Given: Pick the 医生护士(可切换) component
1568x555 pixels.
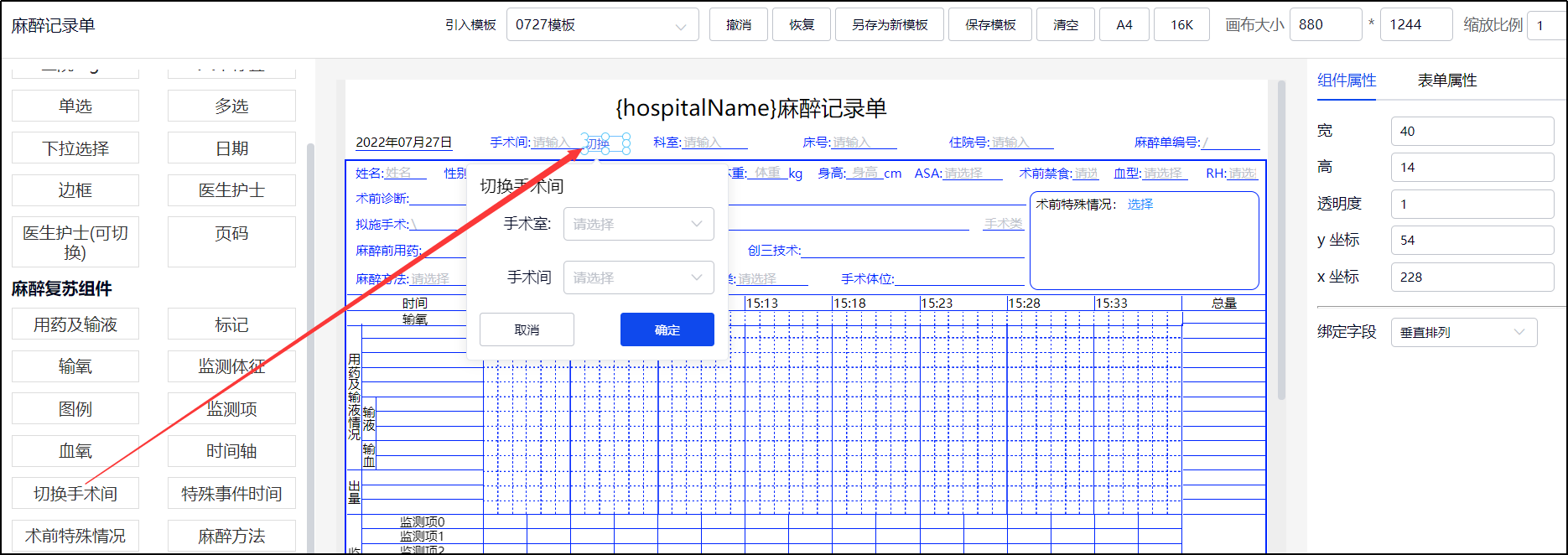Looking at the screenshot, I should point(75,242).
